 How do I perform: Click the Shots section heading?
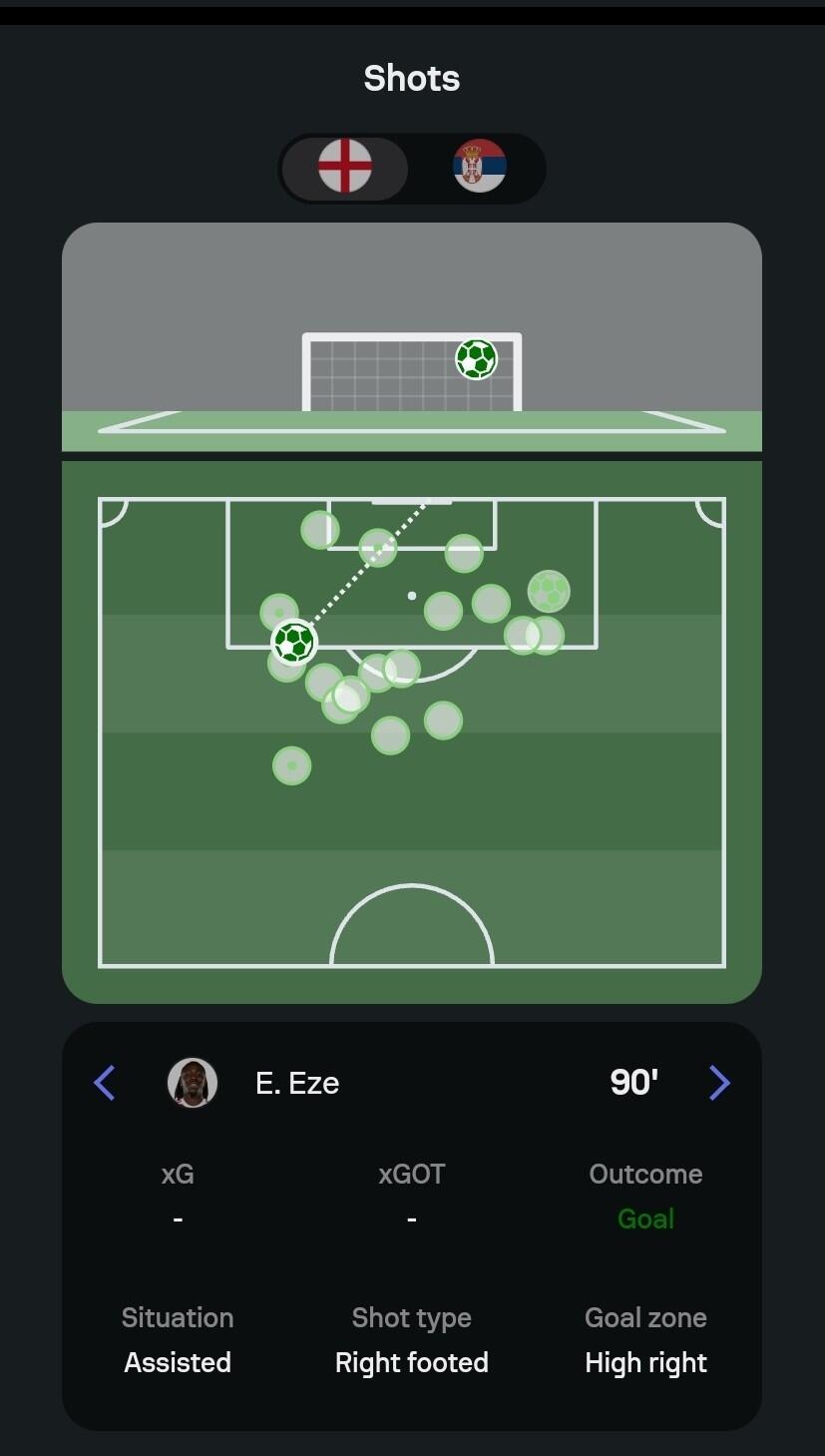point(412,78)
